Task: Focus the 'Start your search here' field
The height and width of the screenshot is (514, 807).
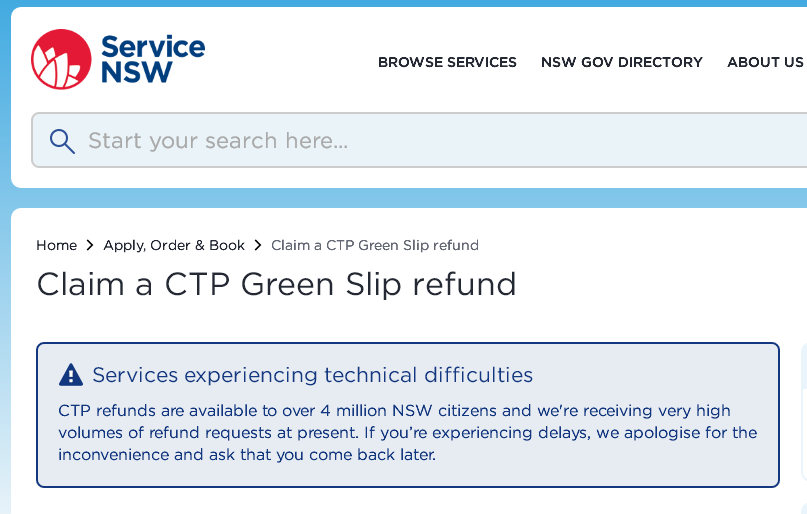Action: (x=419, y=140)
